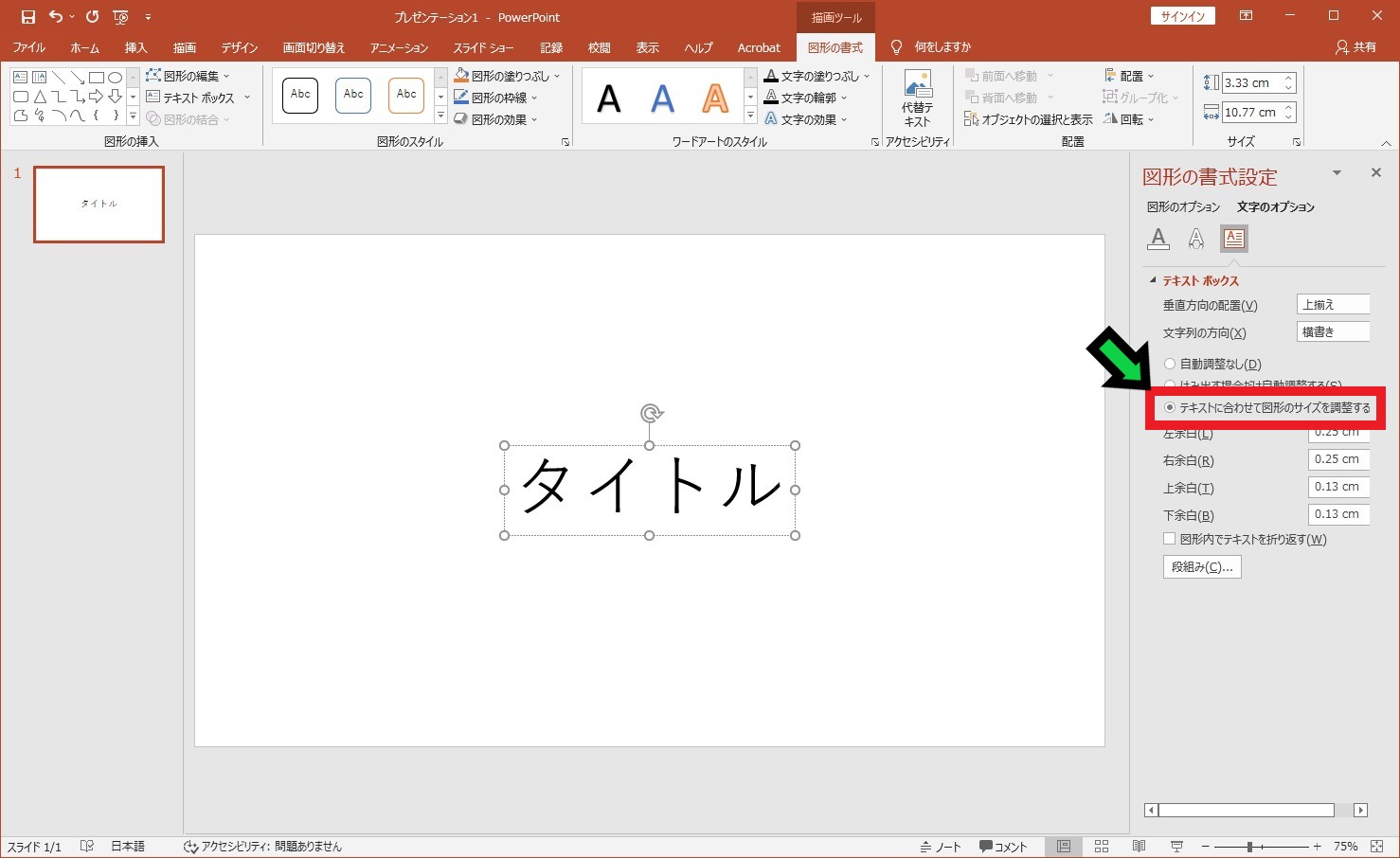Screen dimensions: 1400x858
Task: Click zoom in plus button
Action: tap(1317, 847)
